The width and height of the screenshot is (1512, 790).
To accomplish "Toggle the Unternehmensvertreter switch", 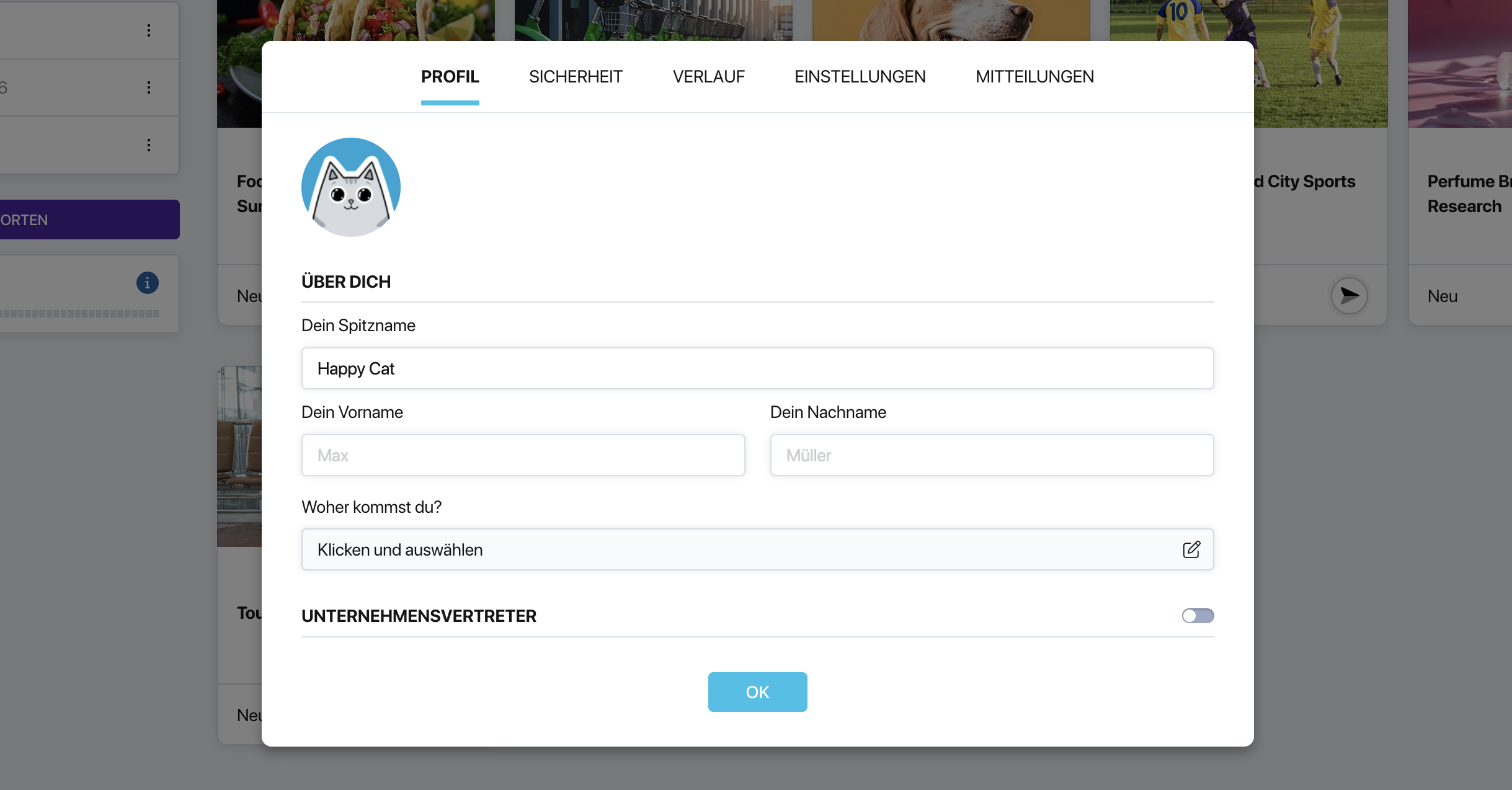I will tap(1198, 616).
